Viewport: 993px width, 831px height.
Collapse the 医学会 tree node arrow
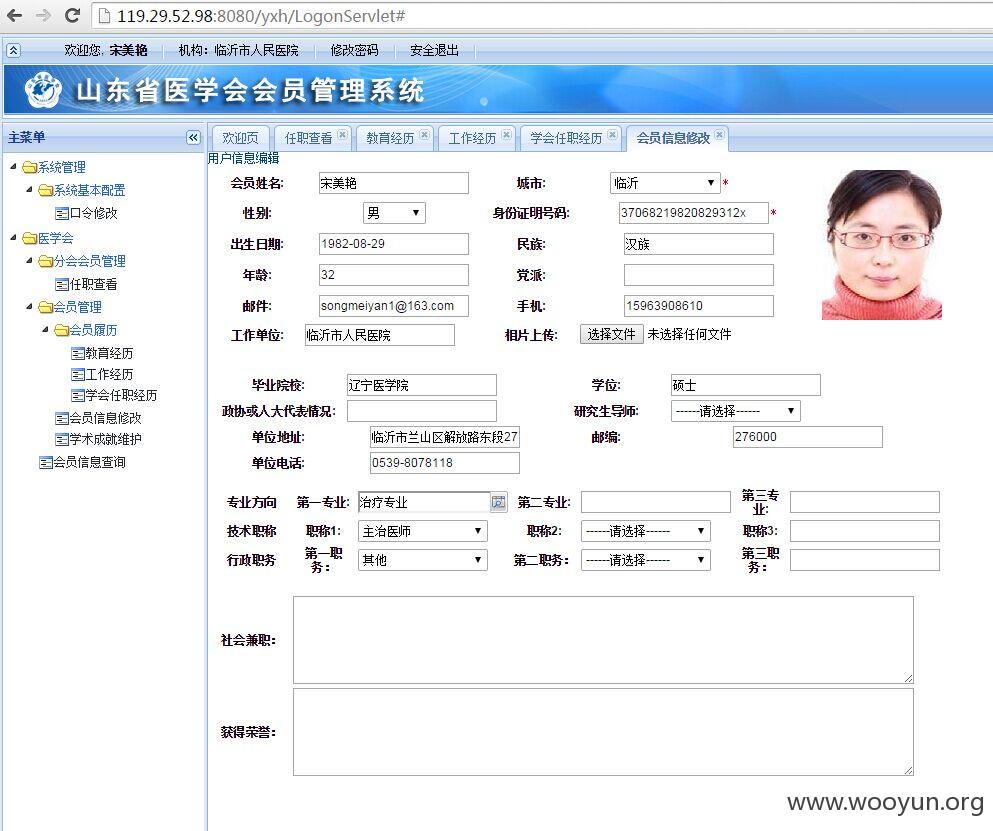tap(13, 238)
